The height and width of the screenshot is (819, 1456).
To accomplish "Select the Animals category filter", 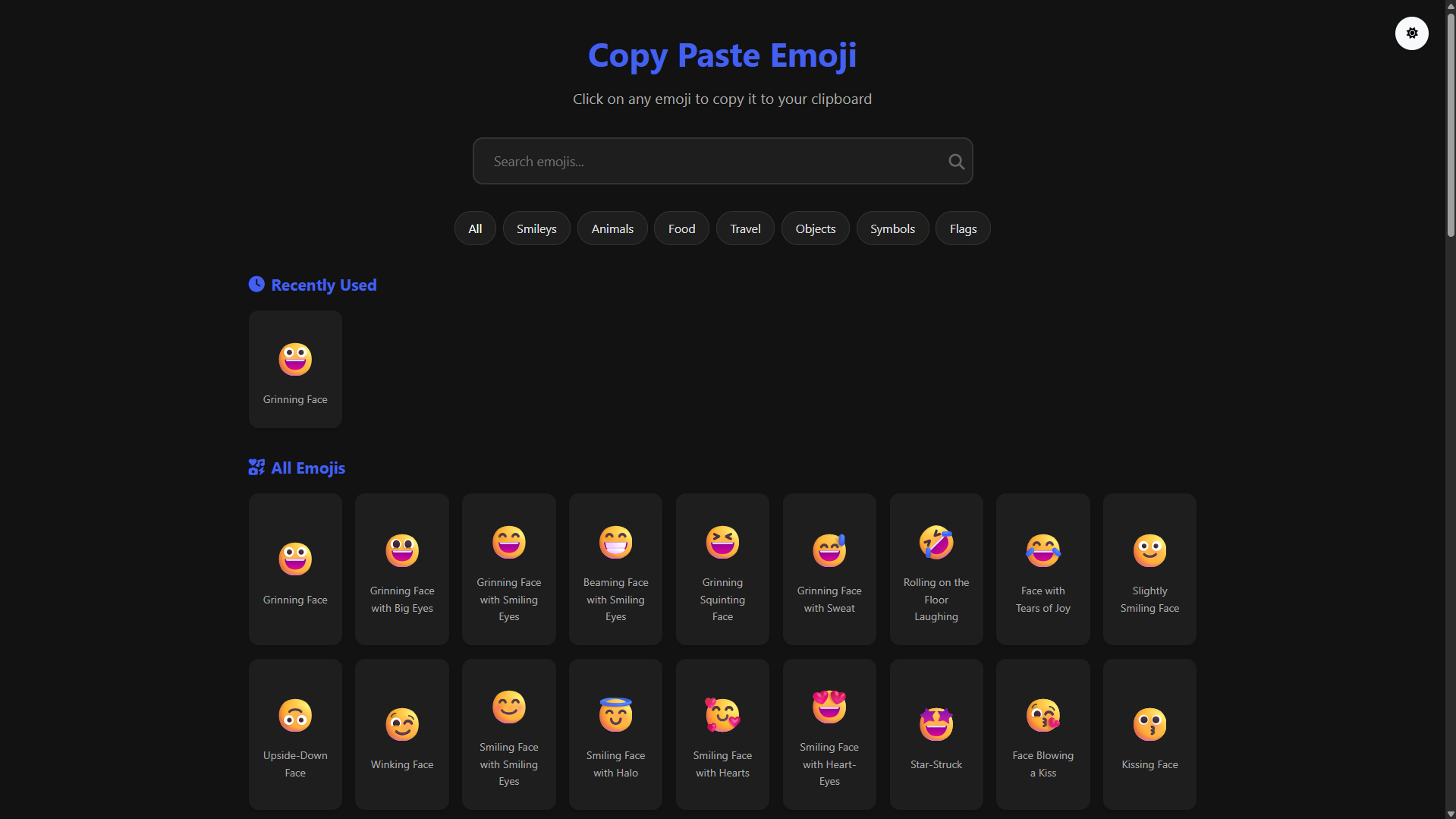I will (x=612, y=228).
